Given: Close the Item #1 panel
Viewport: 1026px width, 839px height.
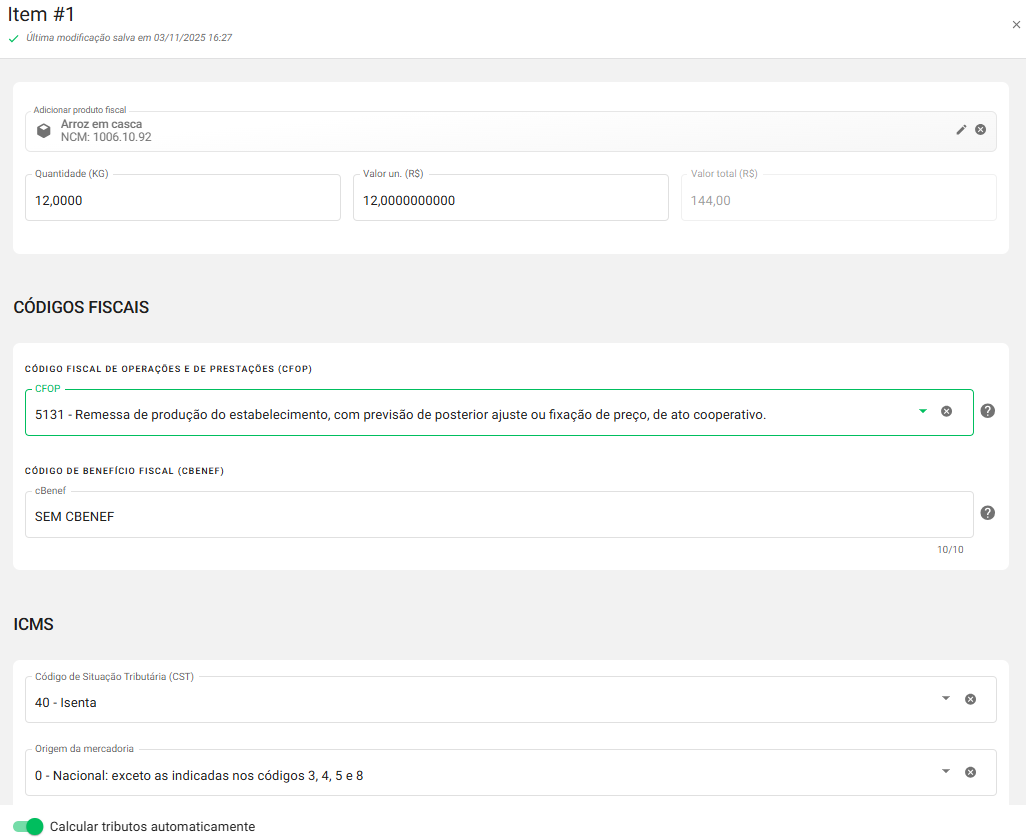Looking at the screenshot, I should click(x=1016, y=25).
